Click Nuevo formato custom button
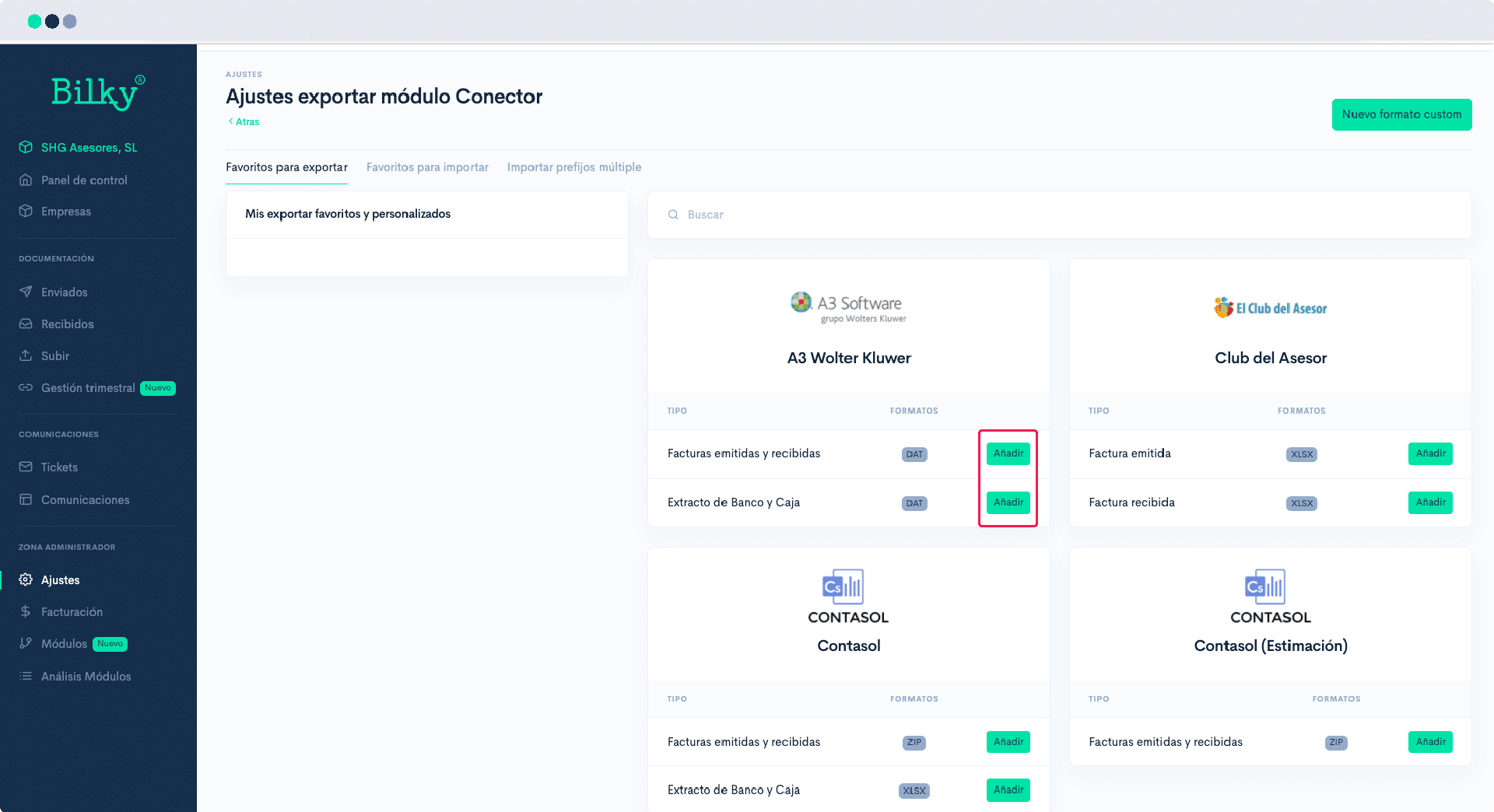The height and width of the screenshot is (812, 1494). pos(1401,114)
